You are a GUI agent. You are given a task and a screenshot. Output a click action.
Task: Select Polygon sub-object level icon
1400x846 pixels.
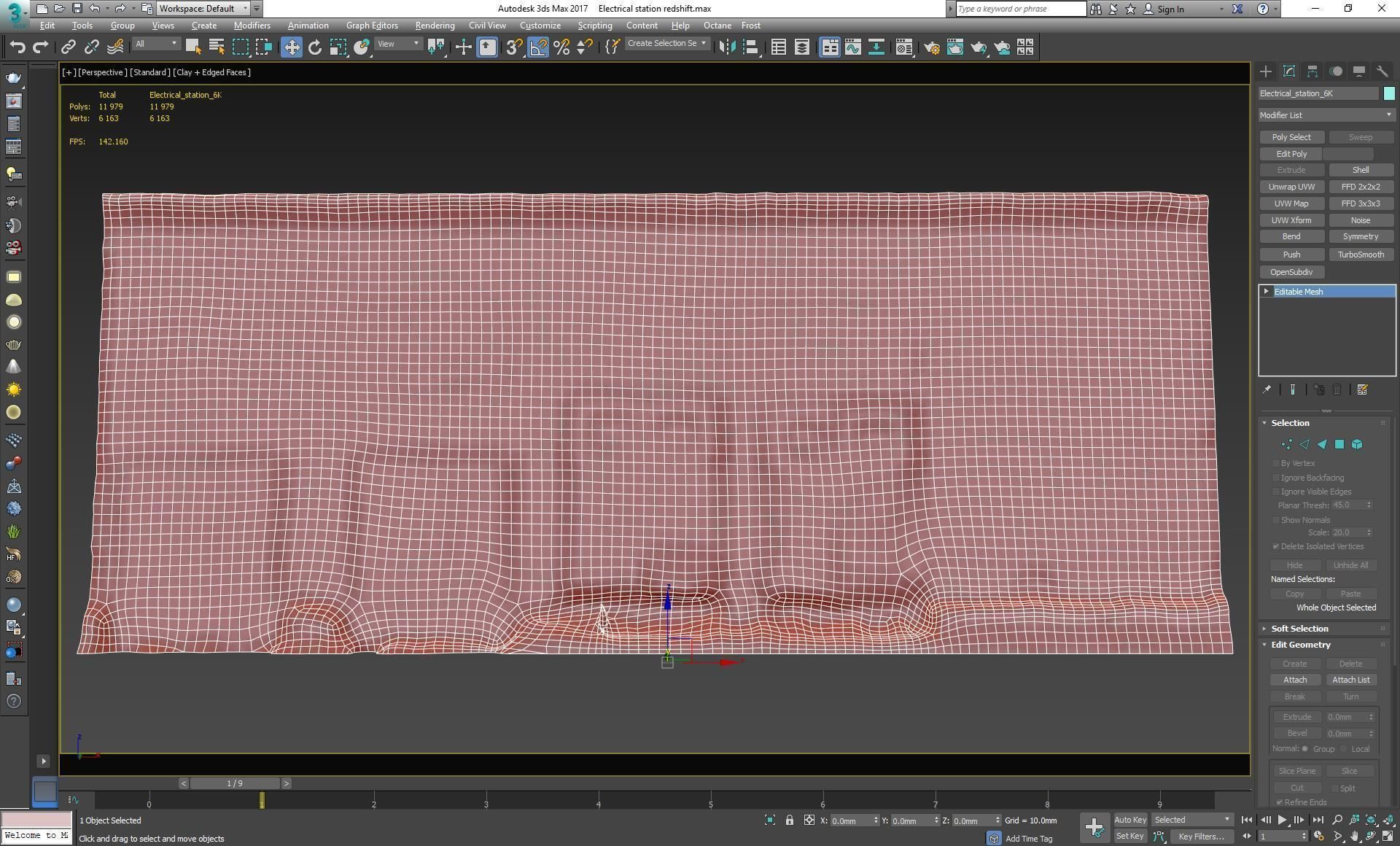pyautogui.click(x=1339, y=444)
